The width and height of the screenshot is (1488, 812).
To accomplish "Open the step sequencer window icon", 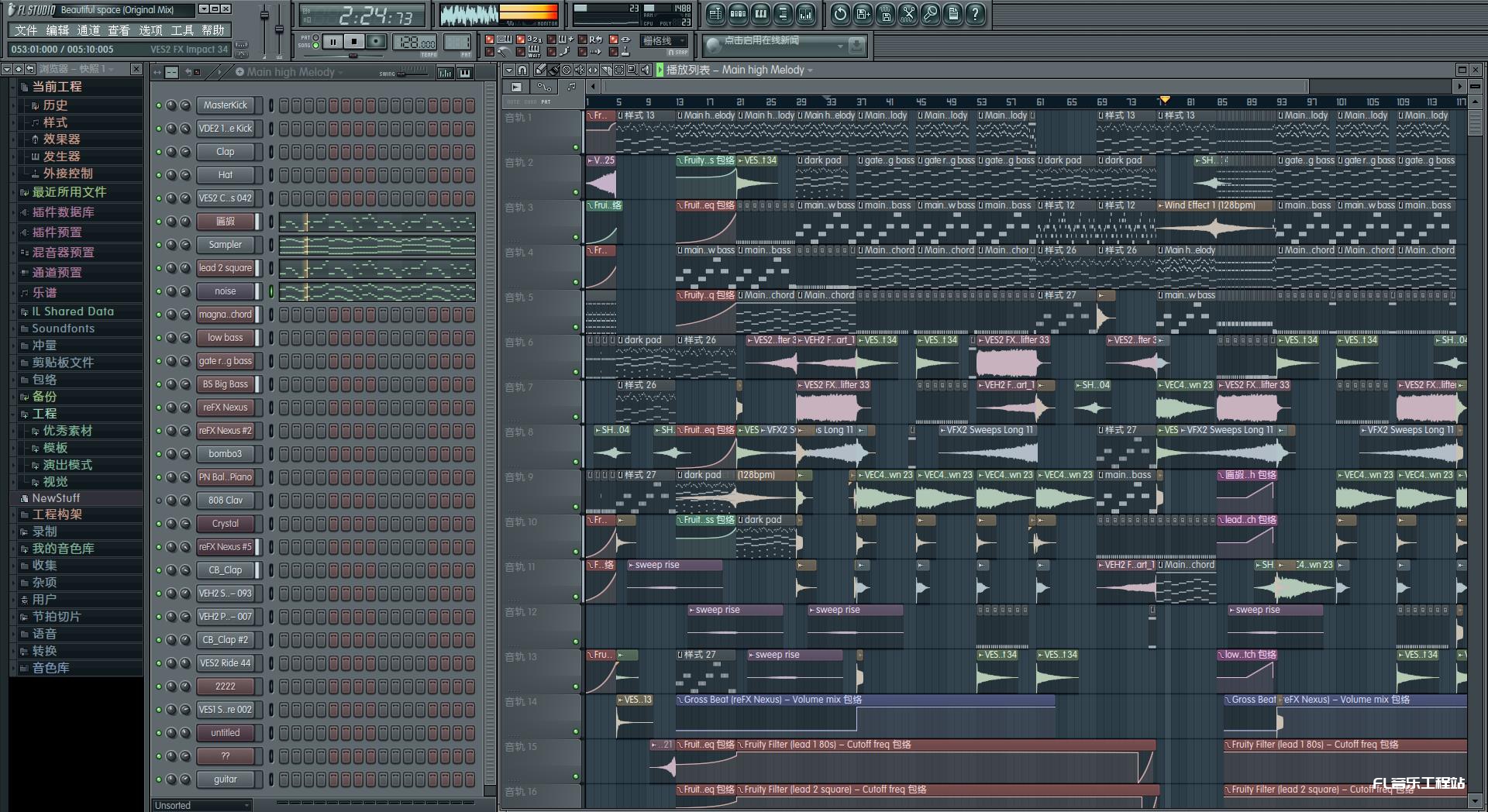I will (x=738, y=14).
